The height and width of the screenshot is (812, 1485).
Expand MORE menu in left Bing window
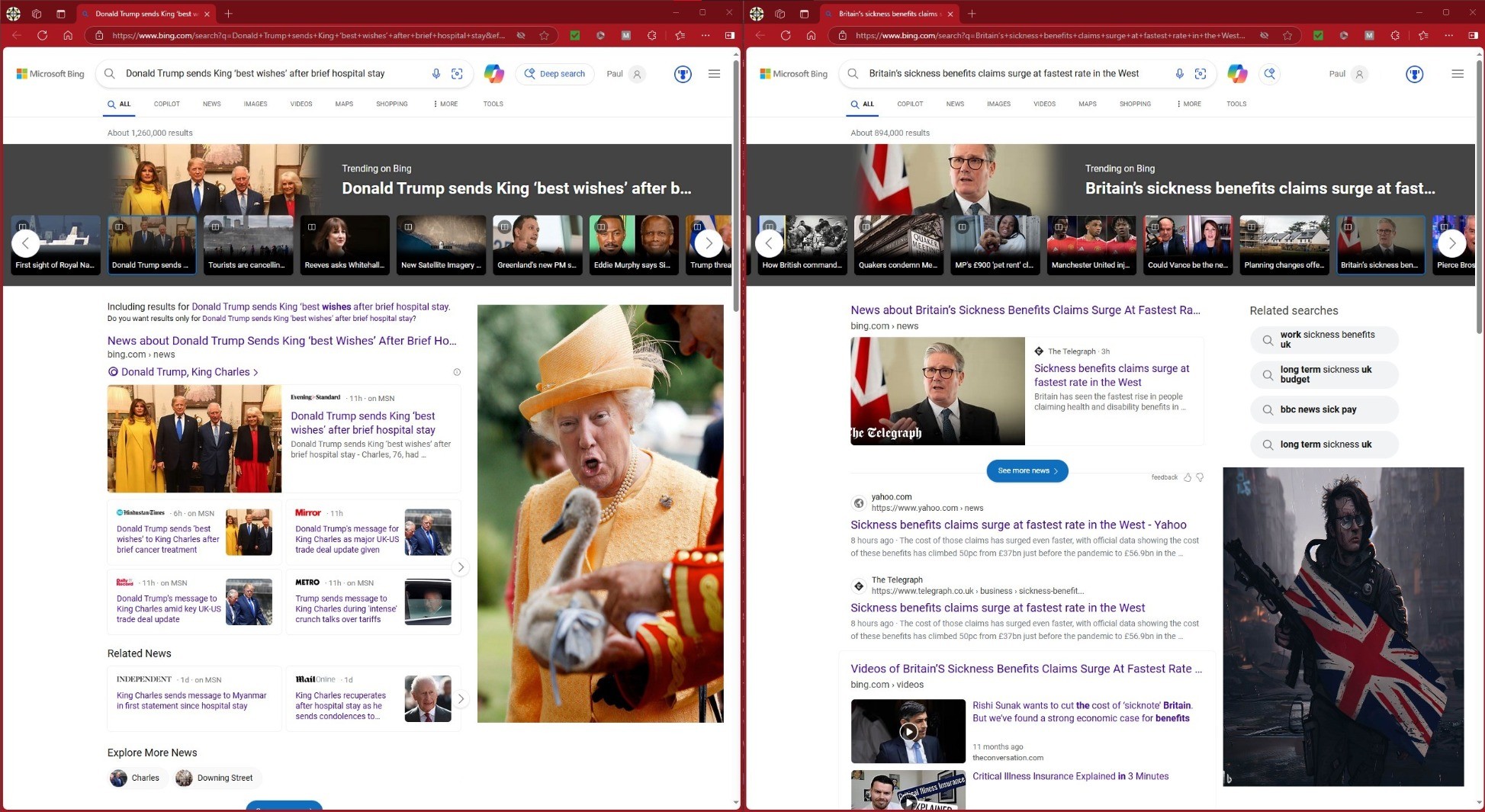445,104
